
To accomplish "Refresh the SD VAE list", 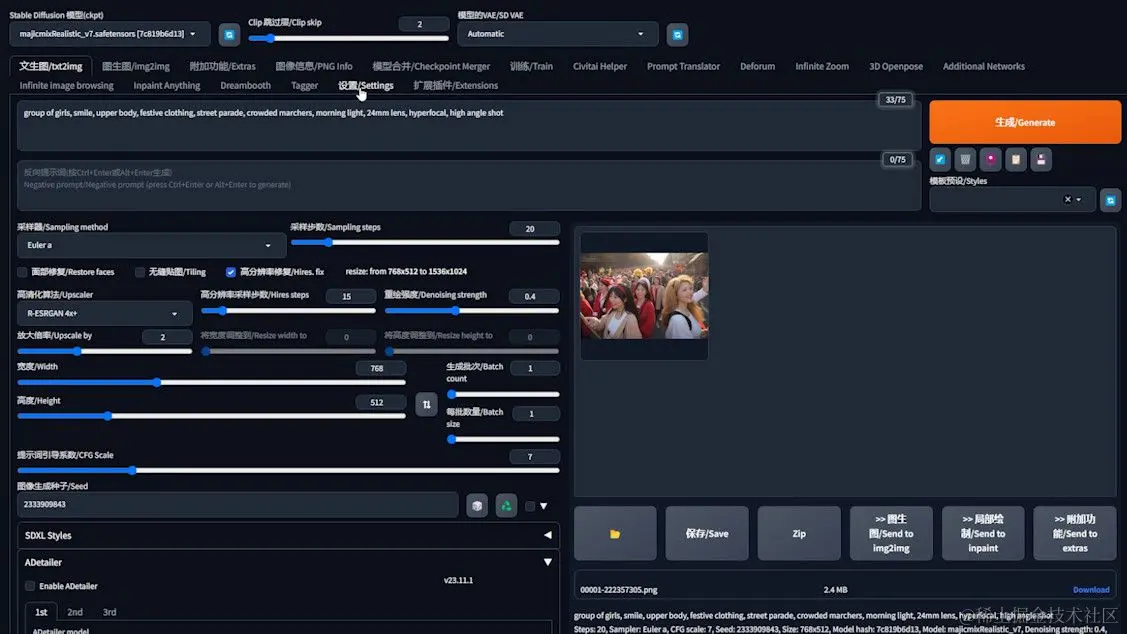I will [677, 35].
